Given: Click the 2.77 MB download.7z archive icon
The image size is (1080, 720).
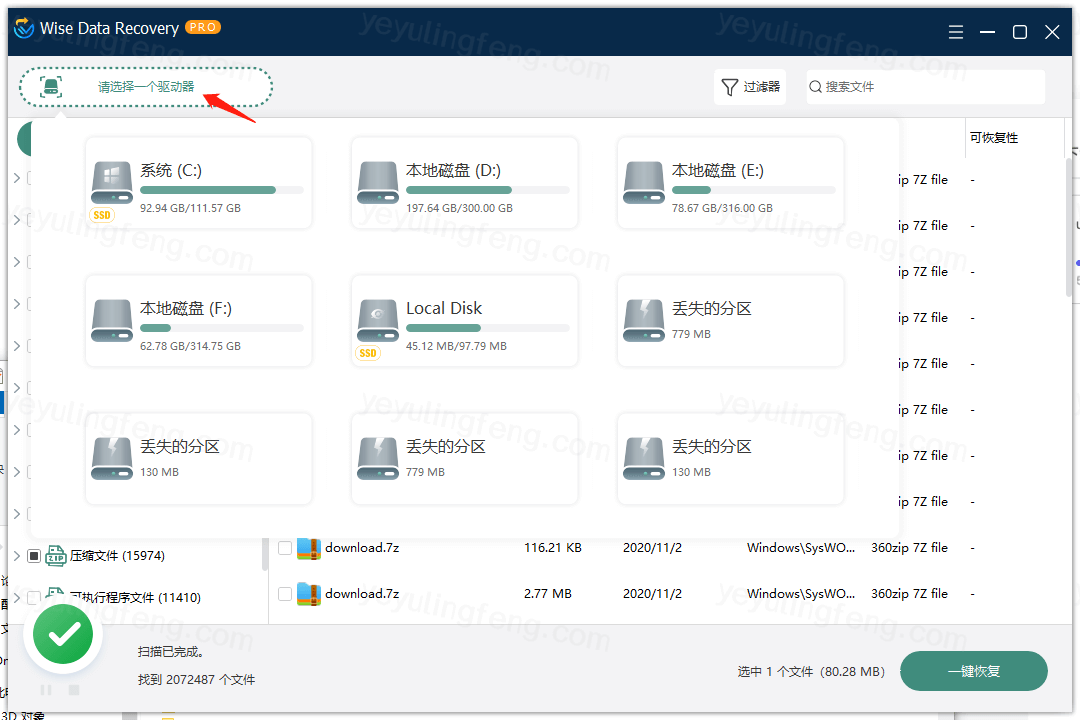Looking at the screenshot, I should pos(309,594).
